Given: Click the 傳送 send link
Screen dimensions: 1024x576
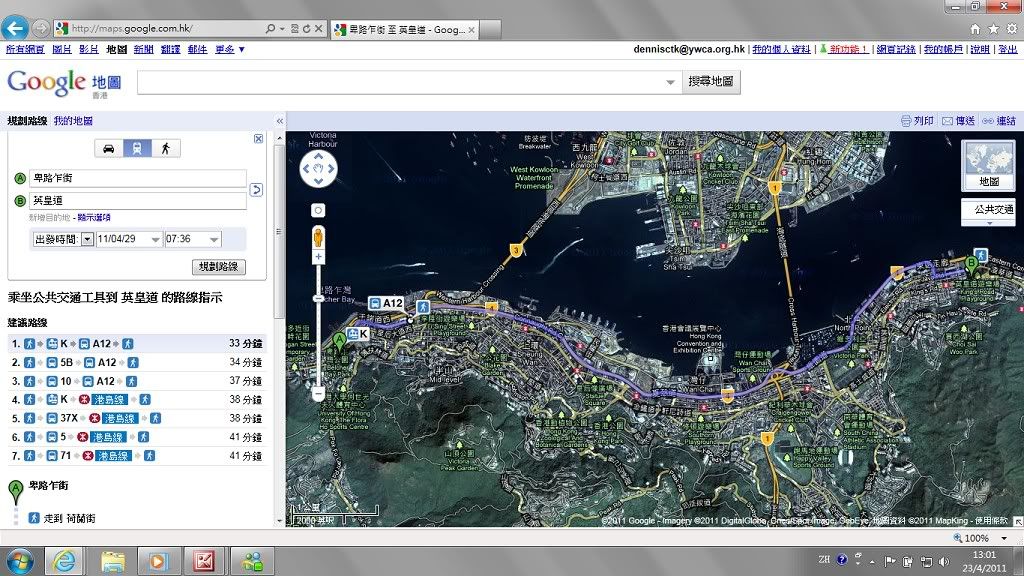Looking at the screenshot, I should coord(959,121).
